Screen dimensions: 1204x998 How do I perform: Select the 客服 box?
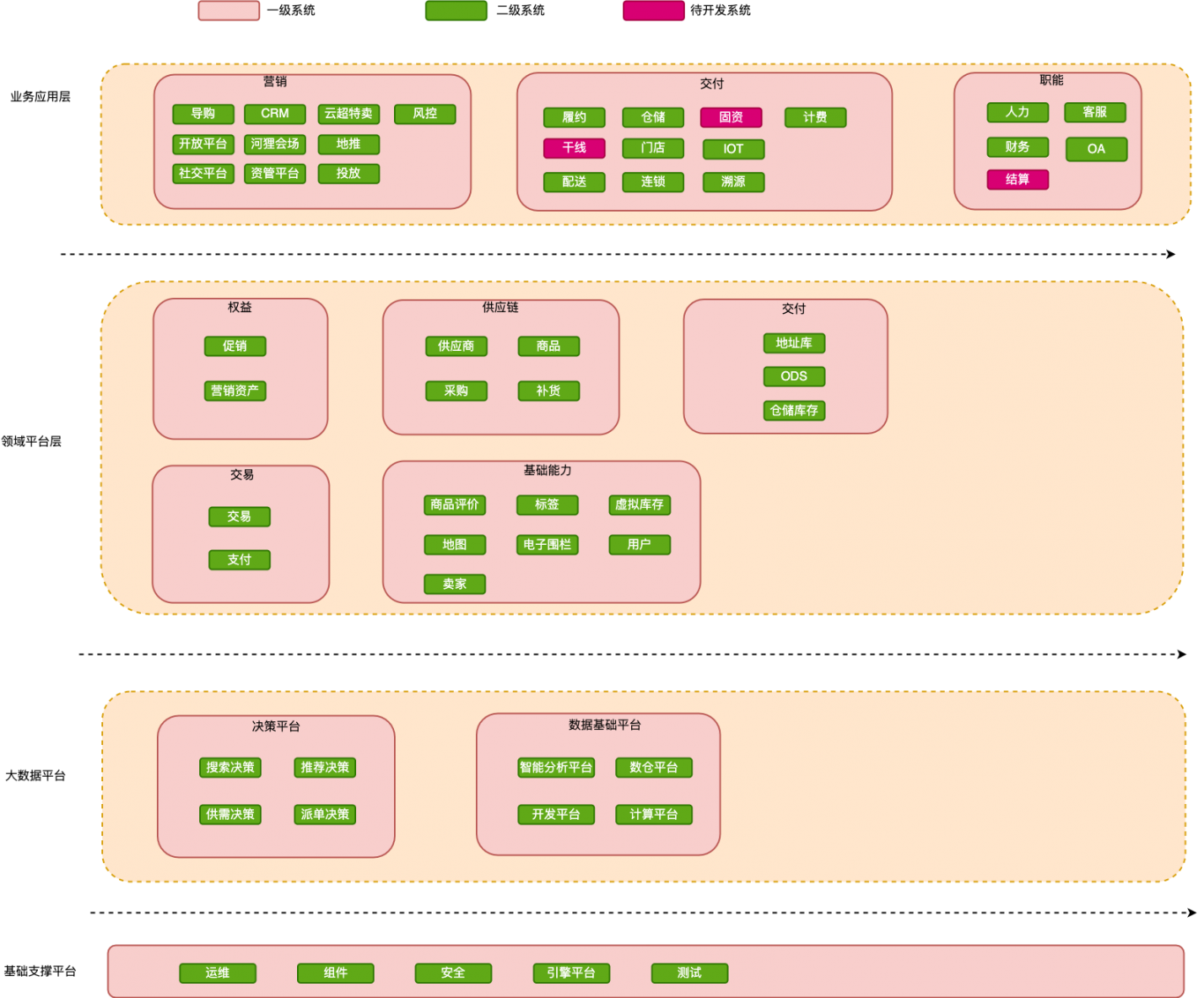point(1095,112)
